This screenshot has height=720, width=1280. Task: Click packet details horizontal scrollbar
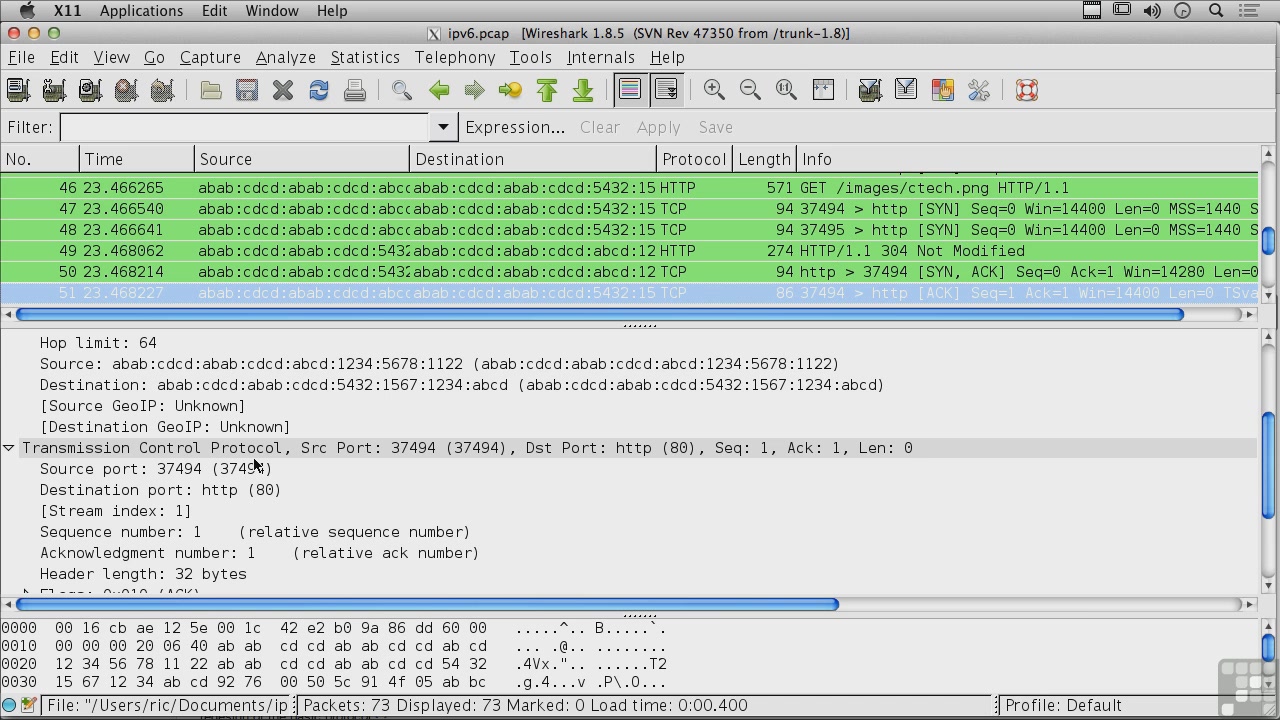(x=427, y=604)
